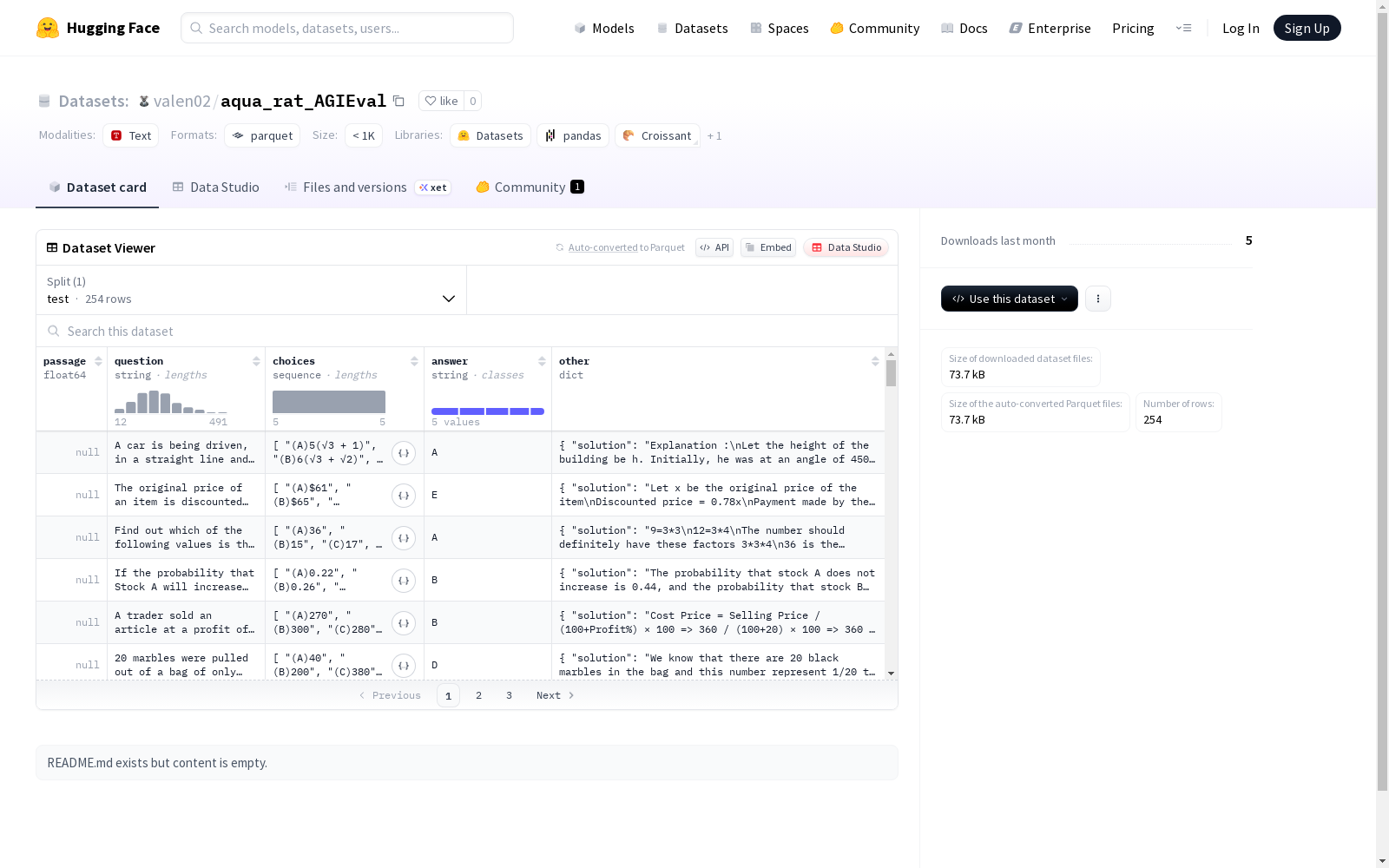
Task: Click the table's vertical scrollbar thumb
Action: pyautogui.click(x=891, y=373)
